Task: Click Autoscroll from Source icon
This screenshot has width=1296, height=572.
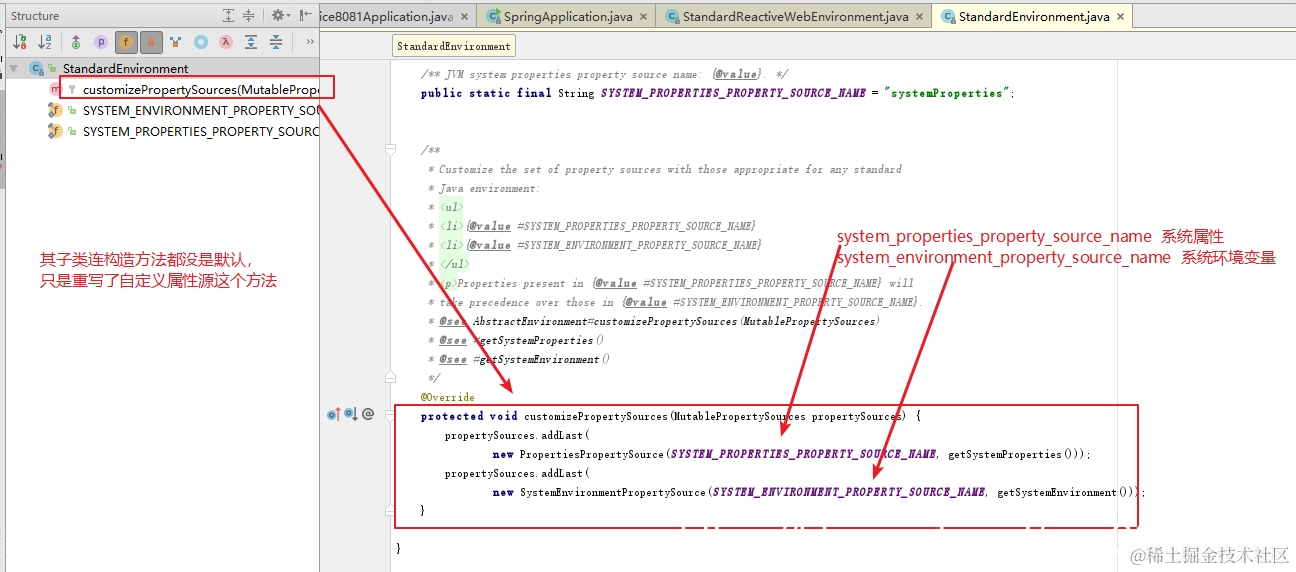Action: (x=276, y=42)
